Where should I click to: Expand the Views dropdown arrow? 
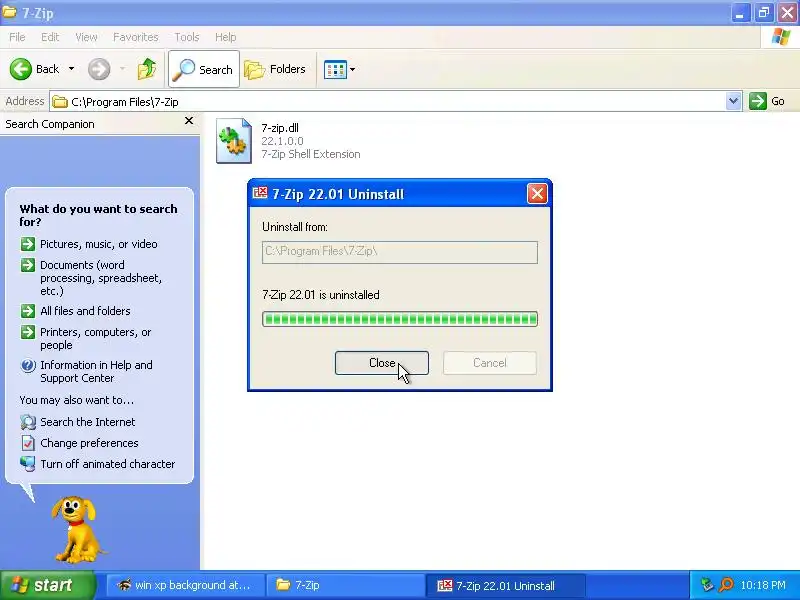click(x=353, y=69)
